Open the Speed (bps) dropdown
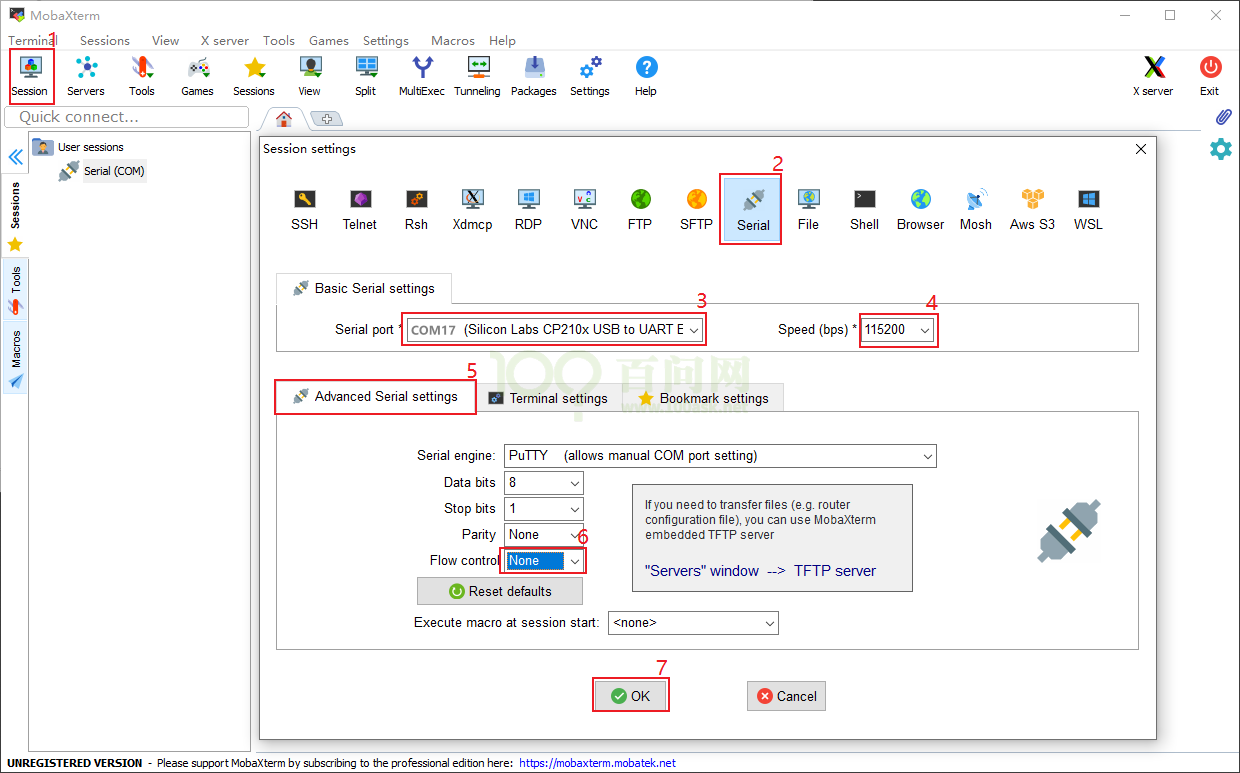The height and width of the screenshot is (773, 1240). (898, 329)
